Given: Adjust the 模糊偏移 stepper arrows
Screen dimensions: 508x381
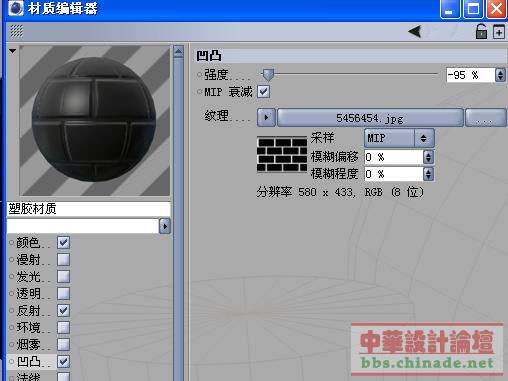Looking at the screenshot, I should 429,157.
